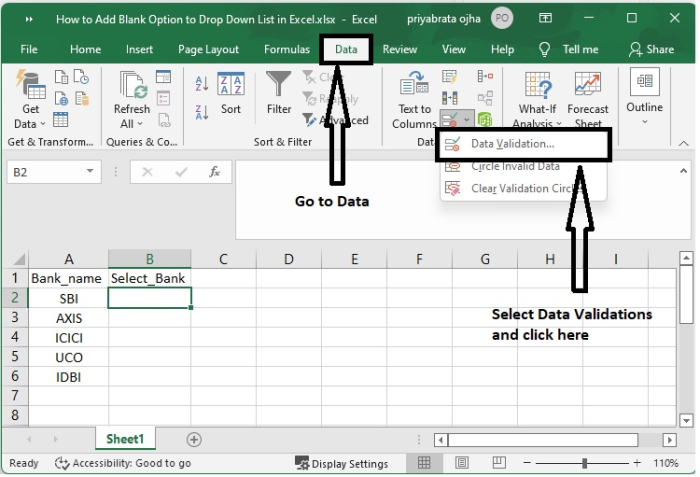Toggle the Filter funnel

coord(279,84)
